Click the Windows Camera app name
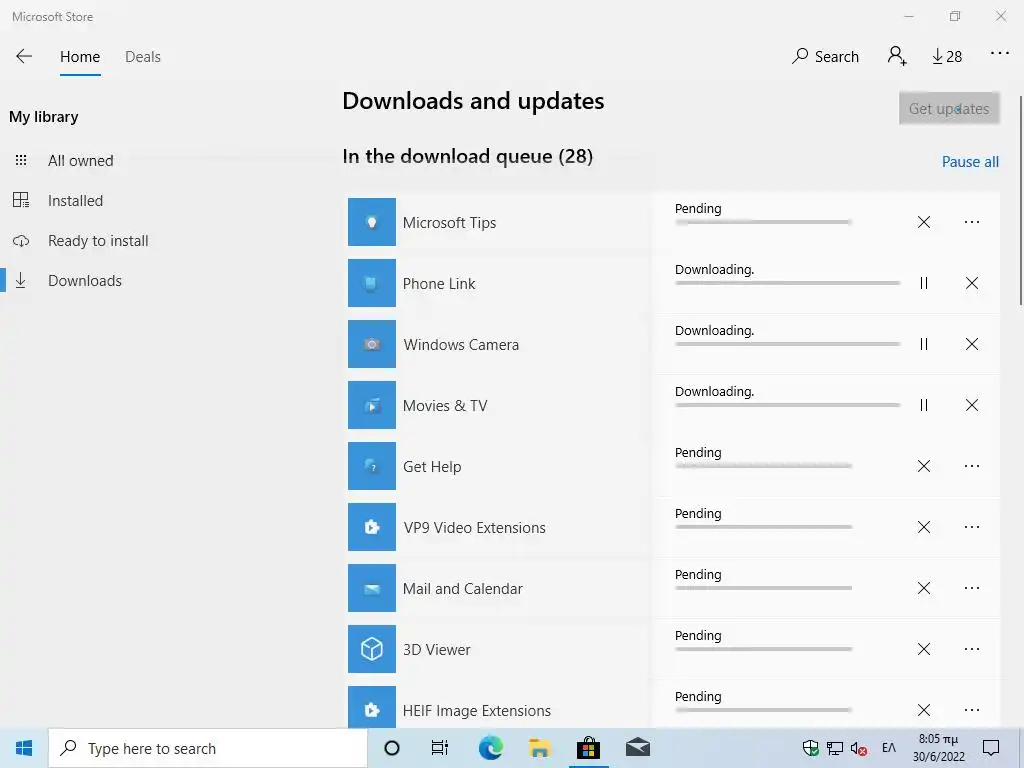 pos(461,345)
